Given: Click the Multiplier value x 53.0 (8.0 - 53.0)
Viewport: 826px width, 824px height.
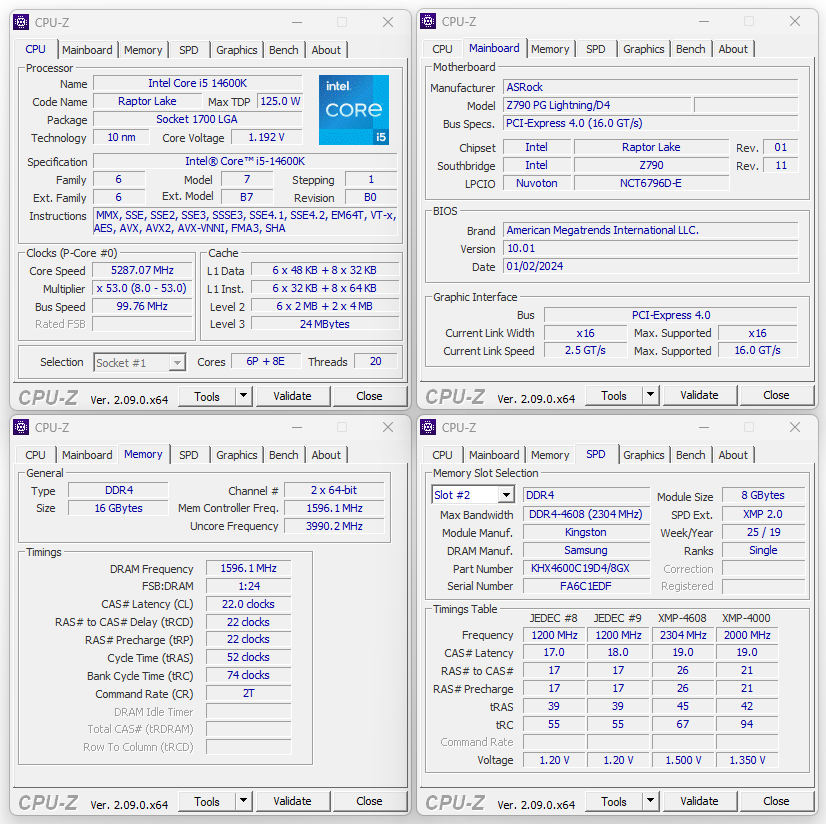Looking at the screenshot, I should coord(142,288).
